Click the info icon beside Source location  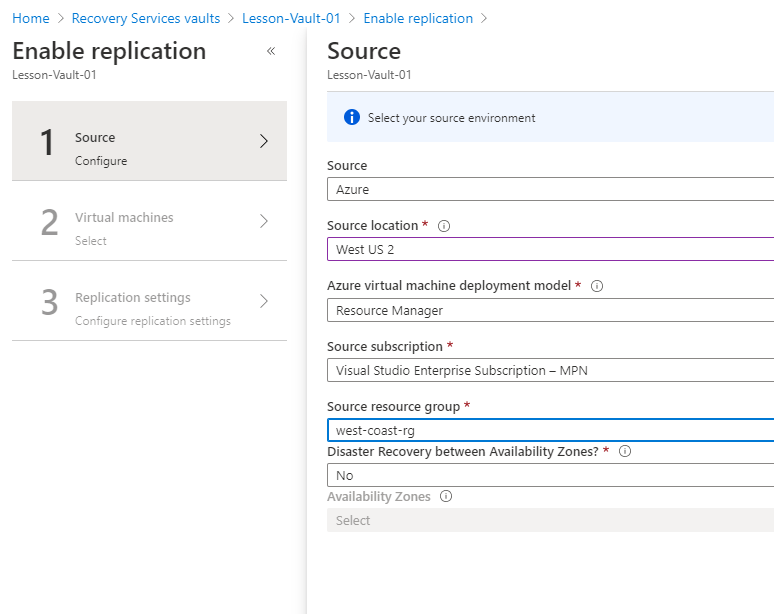point(444,226)
